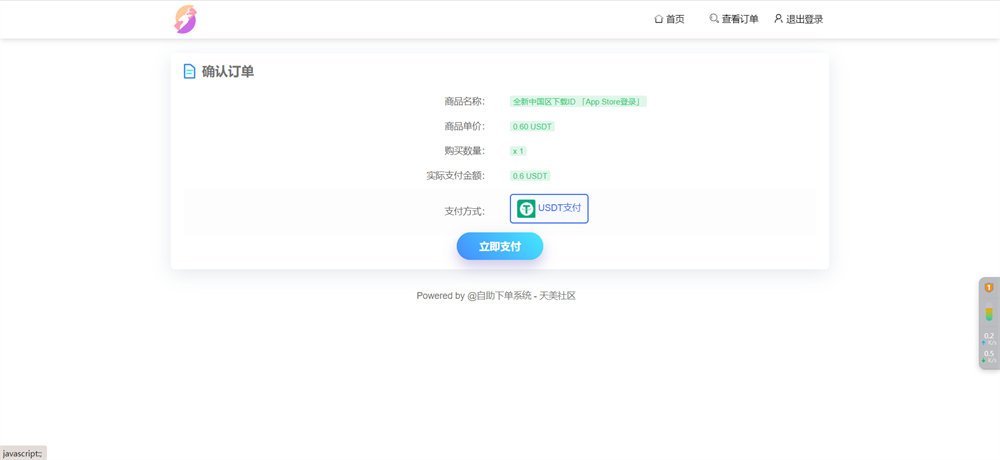The image size is (1000, 460).
Task: Click the 0.2 upload speed indicator
Action: tap(989, 338)
